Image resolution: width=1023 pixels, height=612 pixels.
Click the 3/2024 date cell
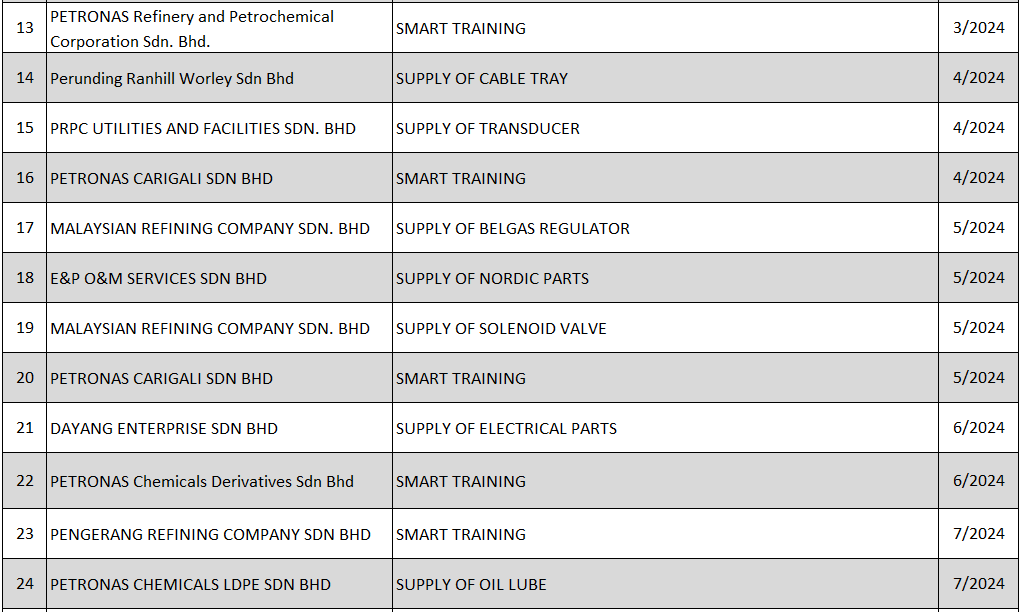click(978, 28)
